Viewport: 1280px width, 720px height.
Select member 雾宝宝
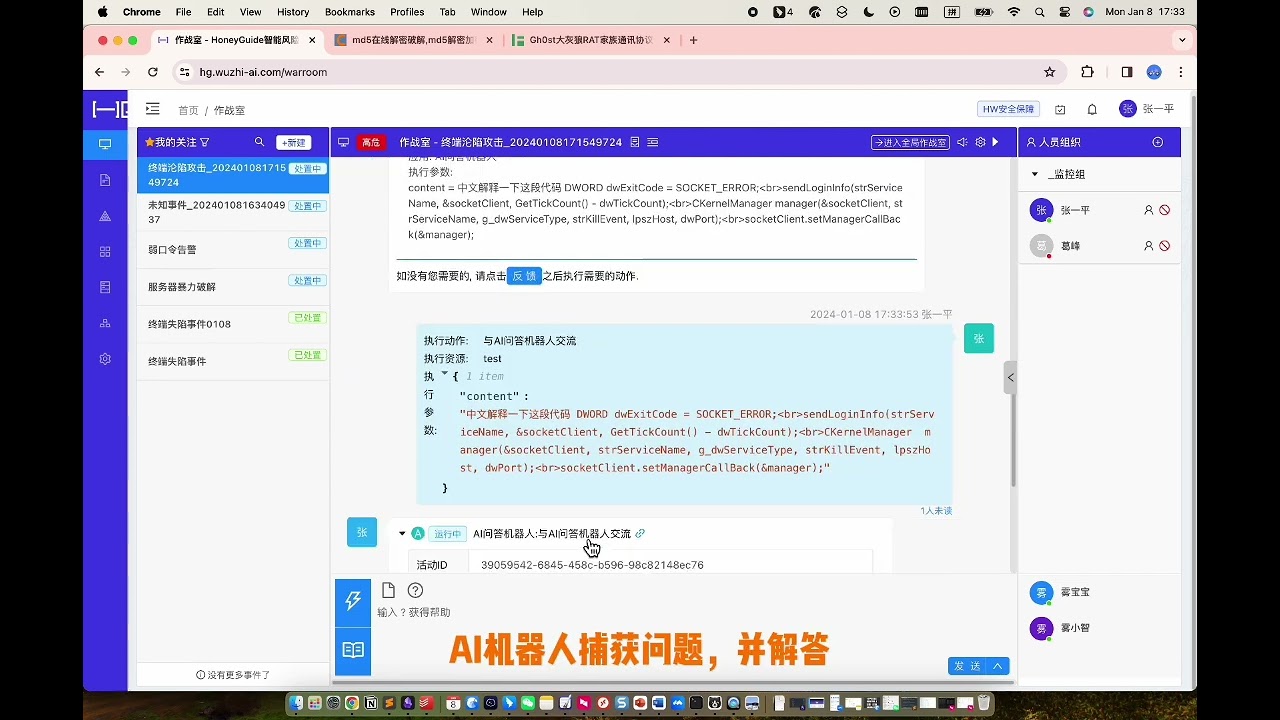[x=1075, y=592]
